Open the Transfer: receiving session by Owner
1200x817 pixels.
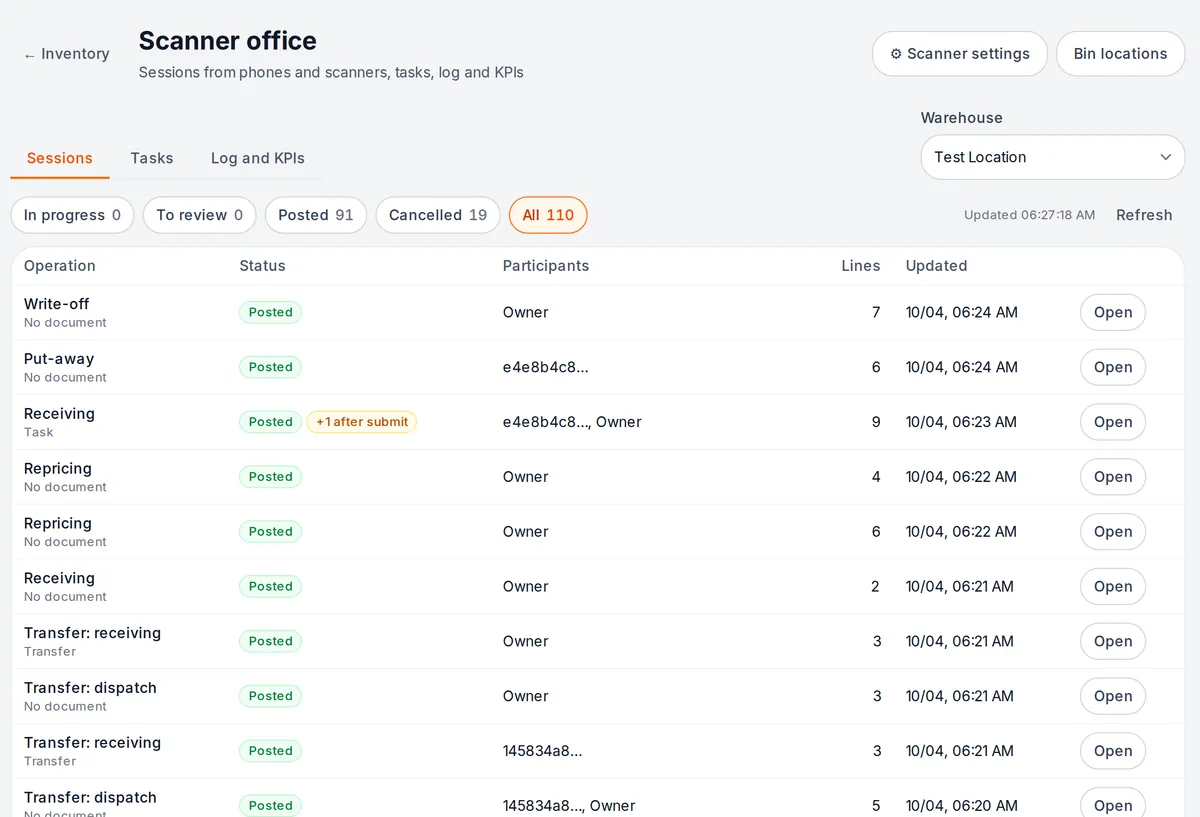click(1113, 641)
